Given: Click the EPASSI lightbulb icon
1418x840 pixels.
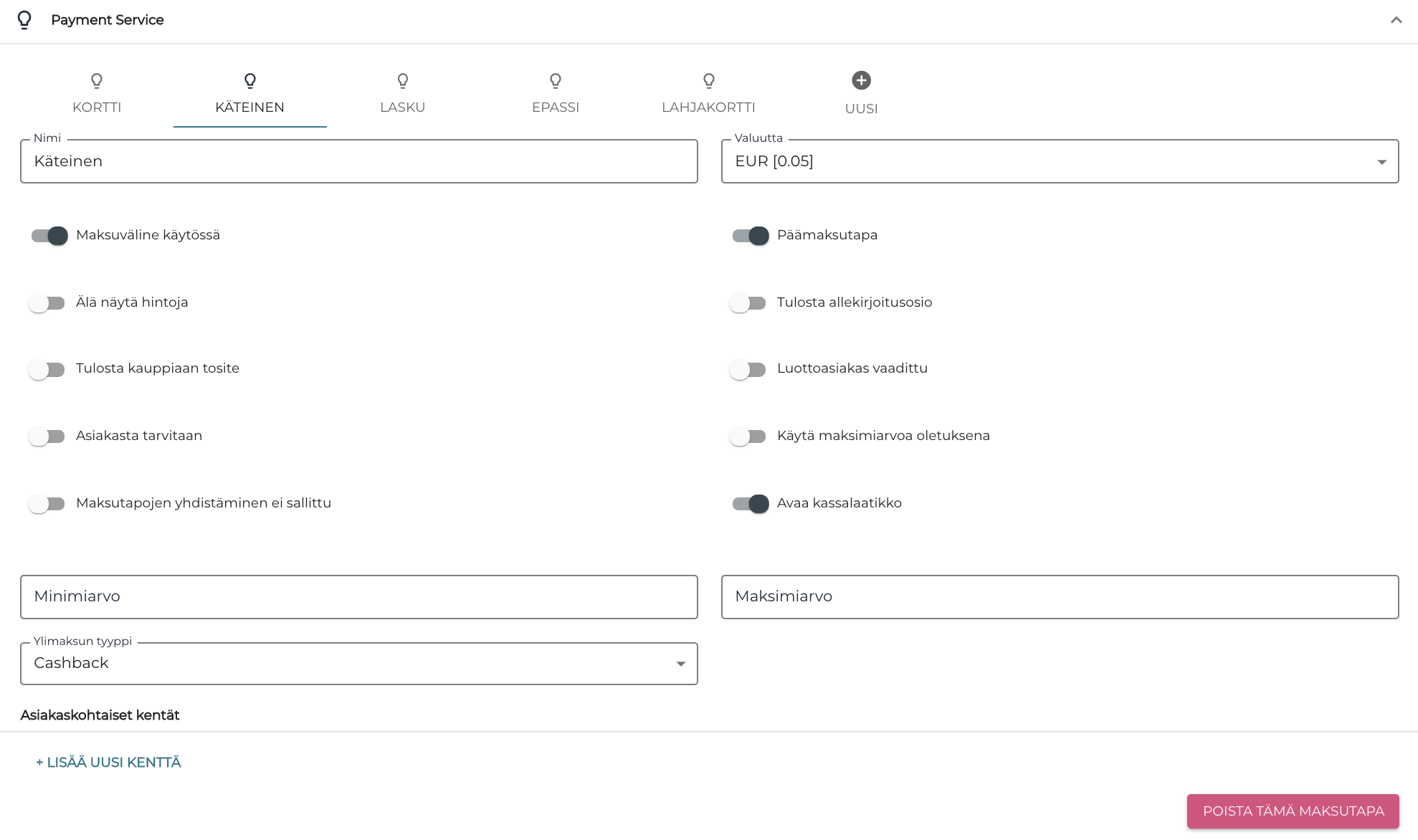Looking at the screenshot, I should coord(556,80).
